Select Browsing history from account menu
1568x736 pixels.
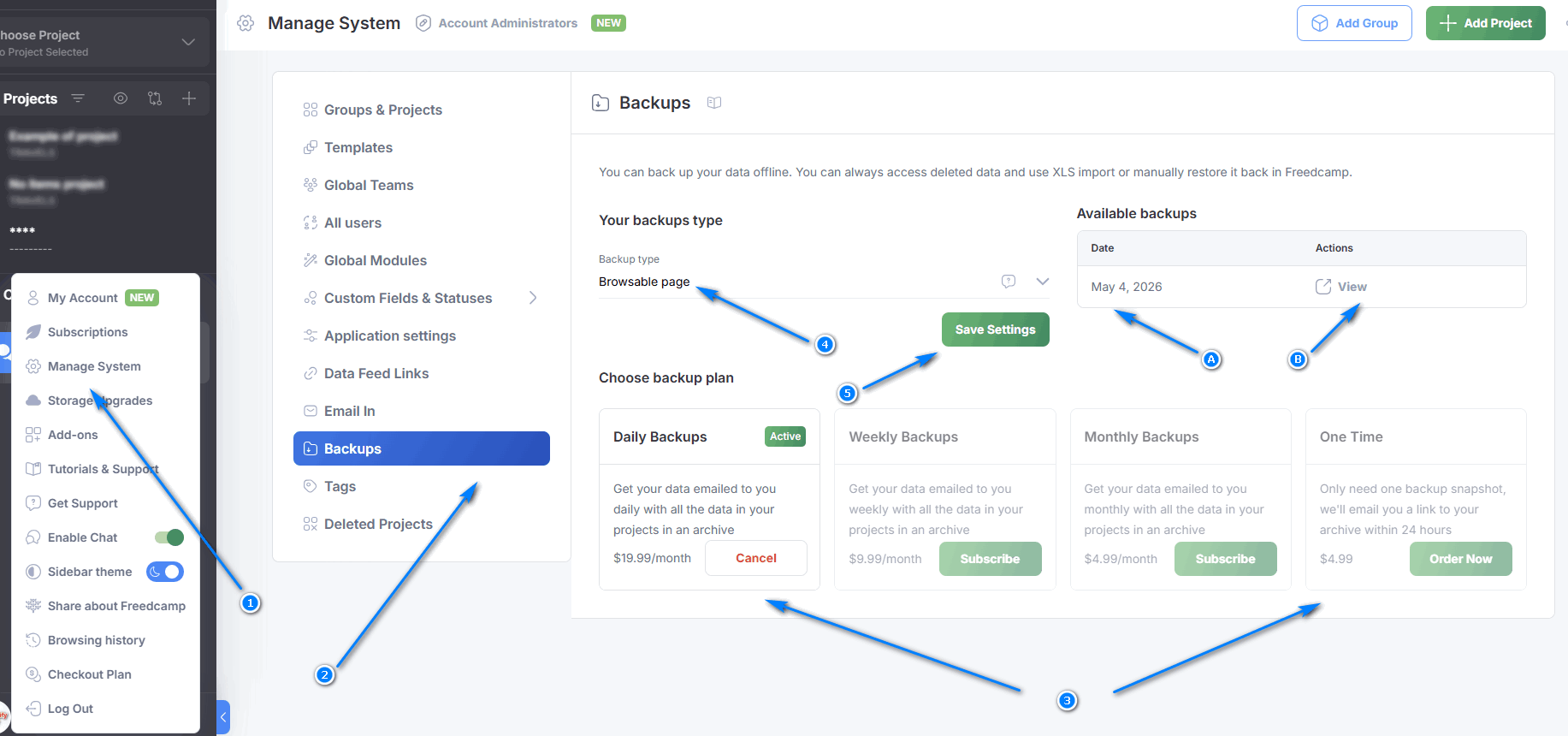point(96,640)
